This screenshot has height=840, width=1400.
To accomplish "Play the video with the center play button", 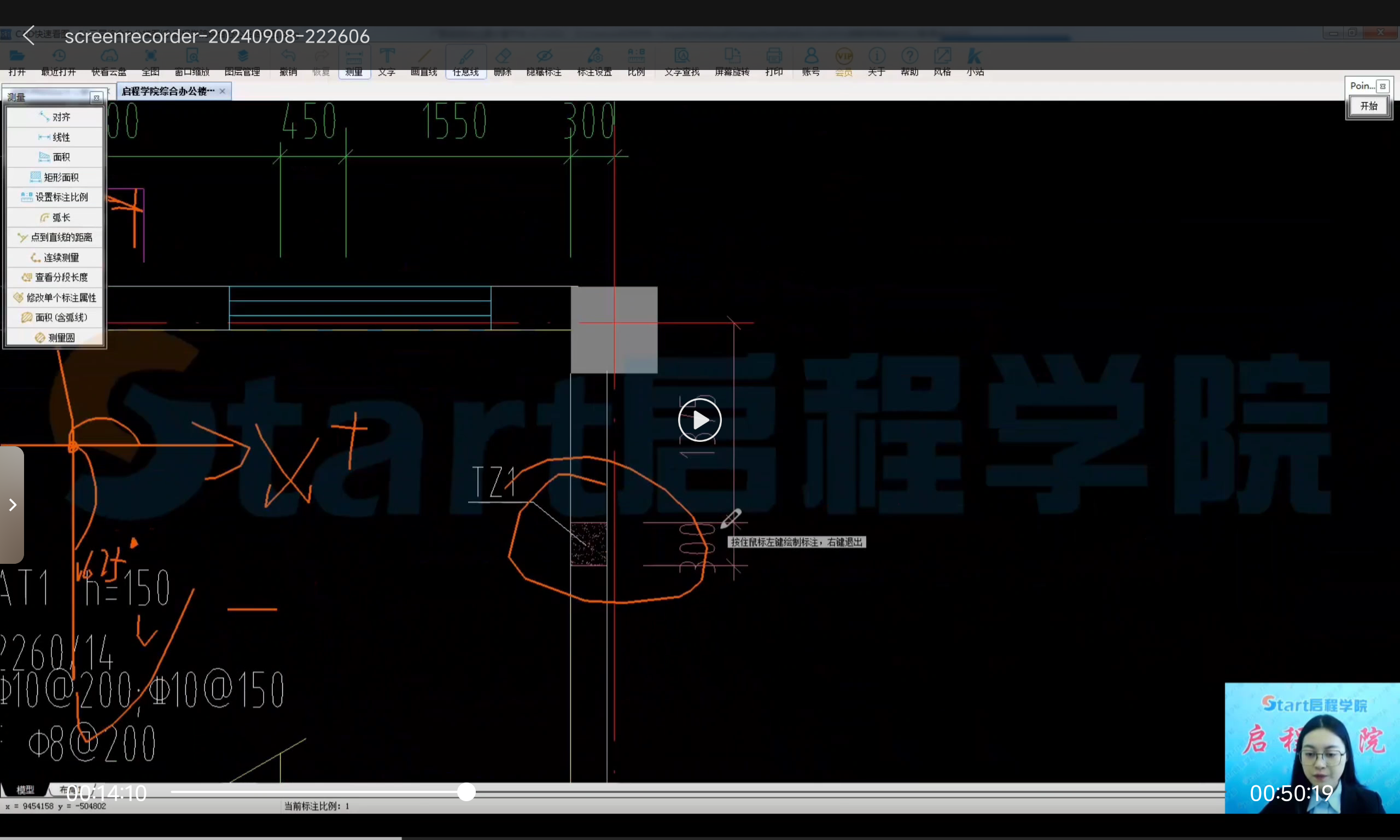I will (x=700, y=420).
